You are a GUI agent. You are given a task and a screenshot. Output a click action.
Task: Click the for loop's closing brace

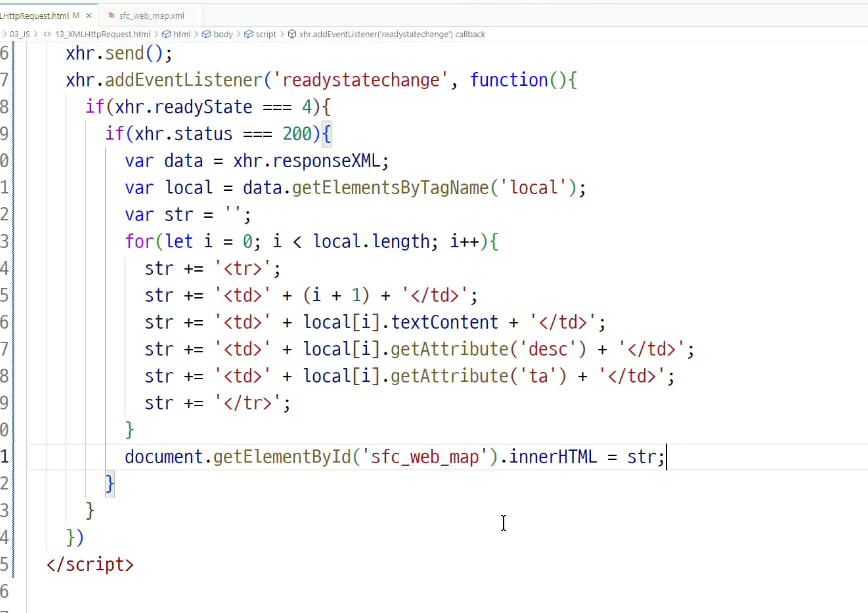point(130,430)
